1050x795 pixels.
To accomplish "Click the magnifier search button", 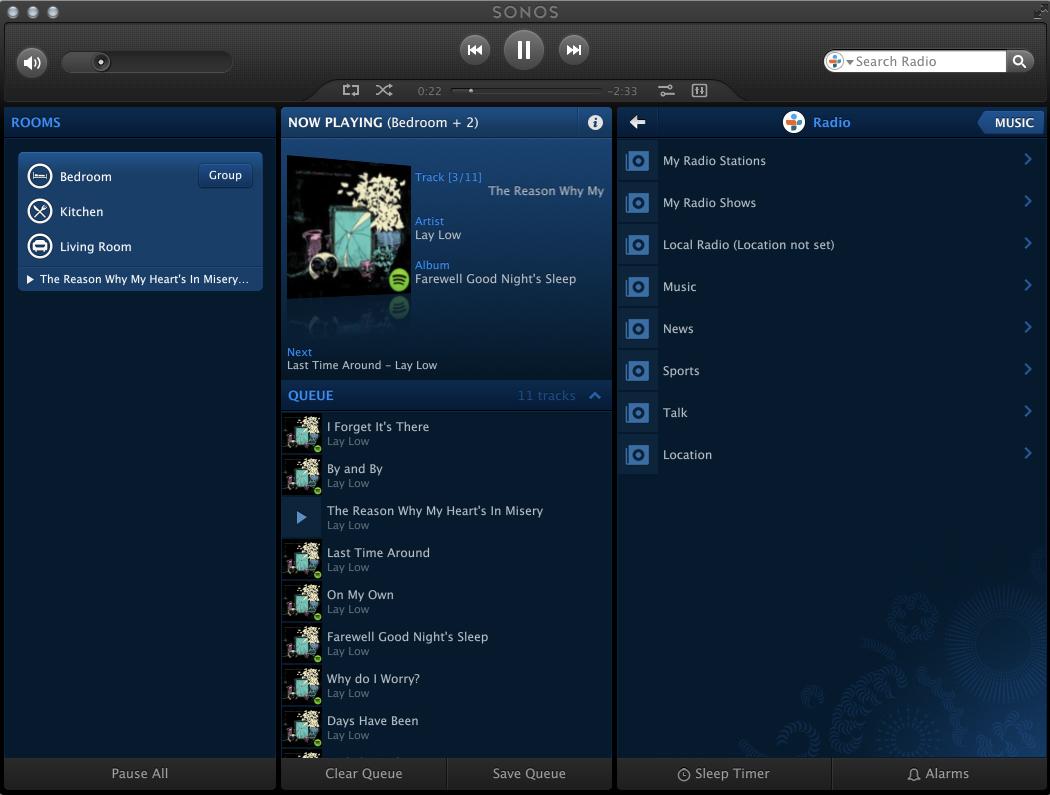I will pyautogui.click(x=1019, y=62).
